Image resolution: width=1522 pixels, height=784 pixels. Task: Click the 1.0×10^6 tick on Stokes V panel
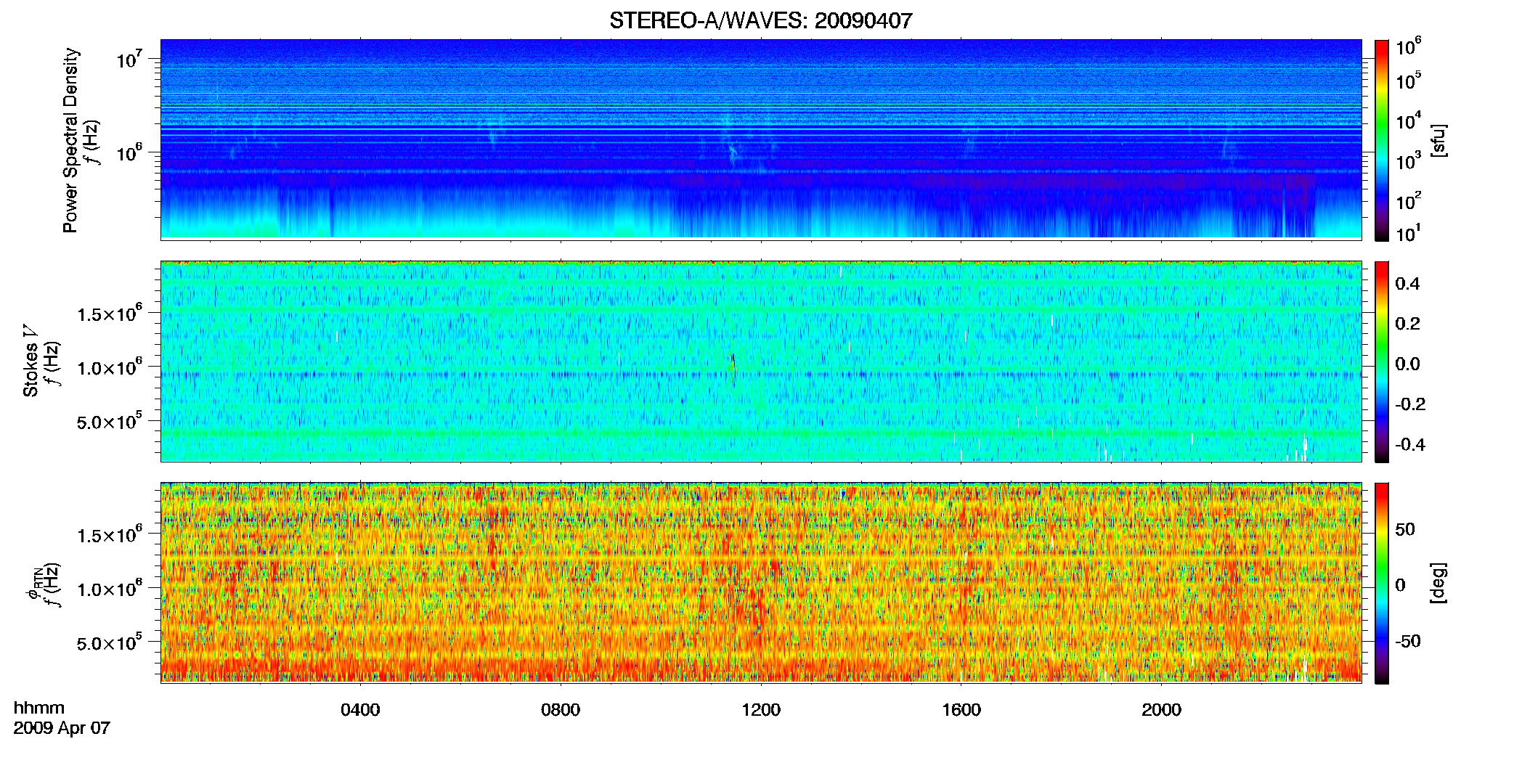coord(110,367)
